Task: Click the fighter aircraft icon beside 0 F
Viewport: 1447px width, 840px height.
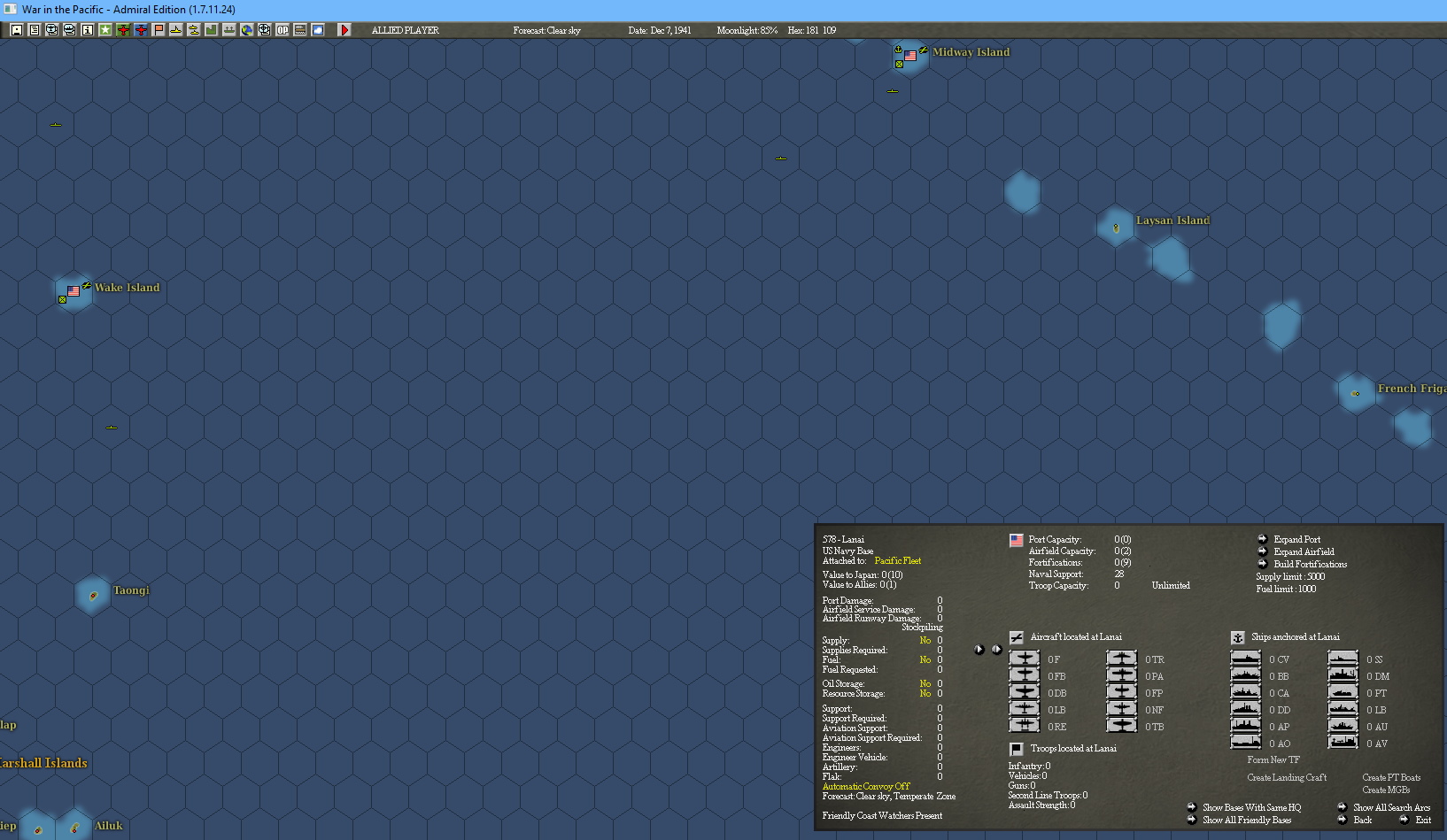Action: click(x=1025, y=659)
